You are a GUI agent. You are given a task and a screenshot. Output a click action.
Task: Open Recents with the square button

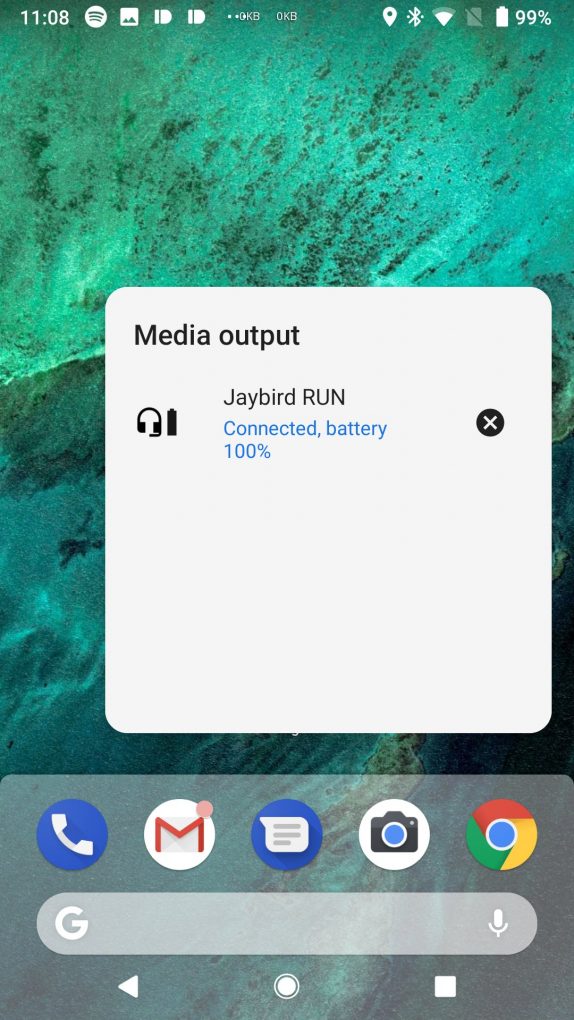click(x=445, y=986)
